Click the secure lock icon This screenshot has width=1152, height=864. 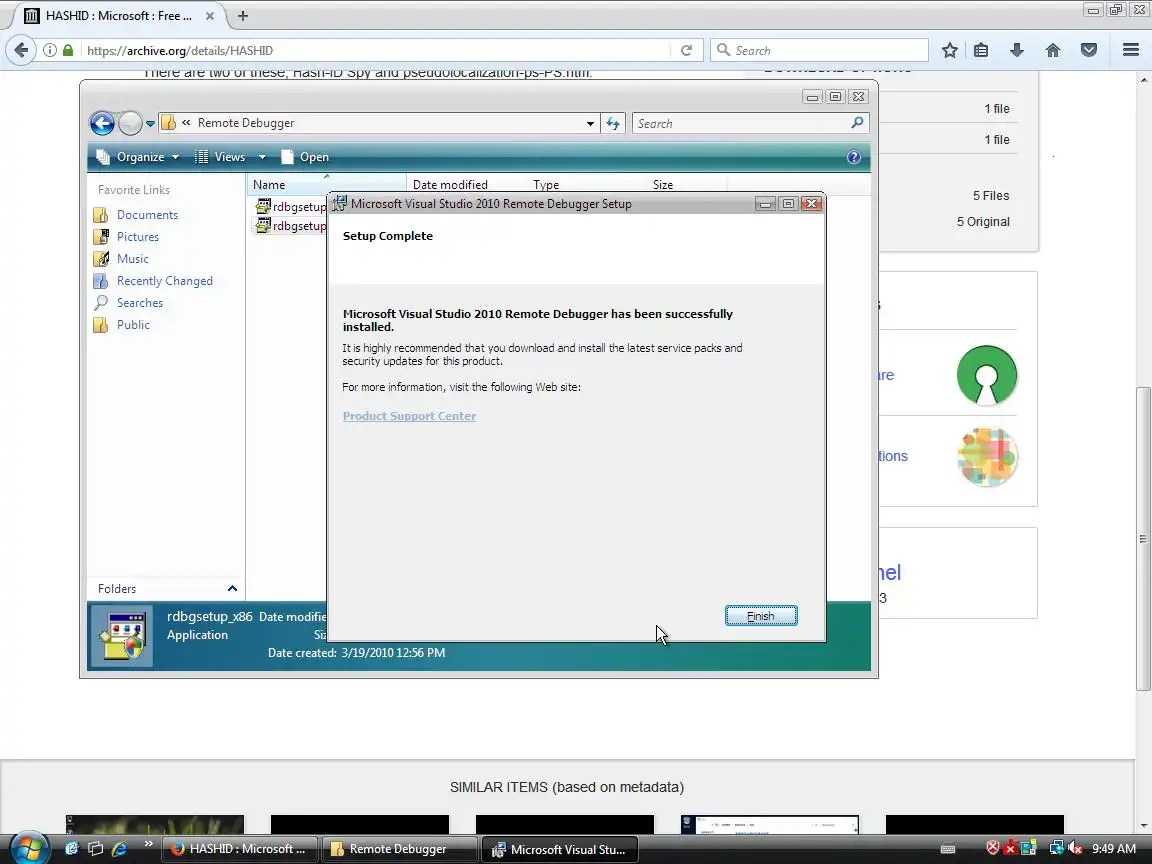(x=68, y=50)
